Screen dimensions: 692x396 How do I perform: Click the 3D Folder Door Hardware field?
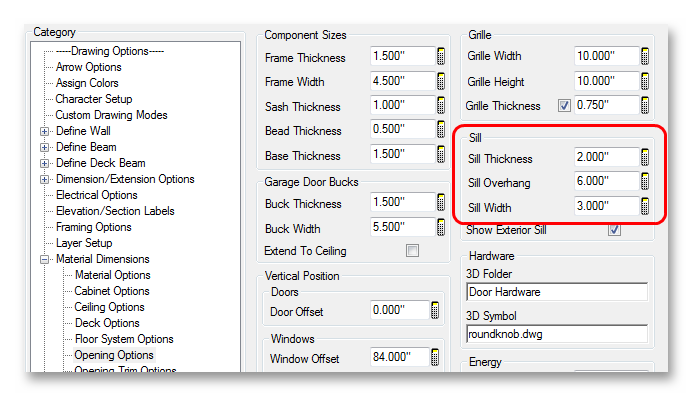coord(557,292)
